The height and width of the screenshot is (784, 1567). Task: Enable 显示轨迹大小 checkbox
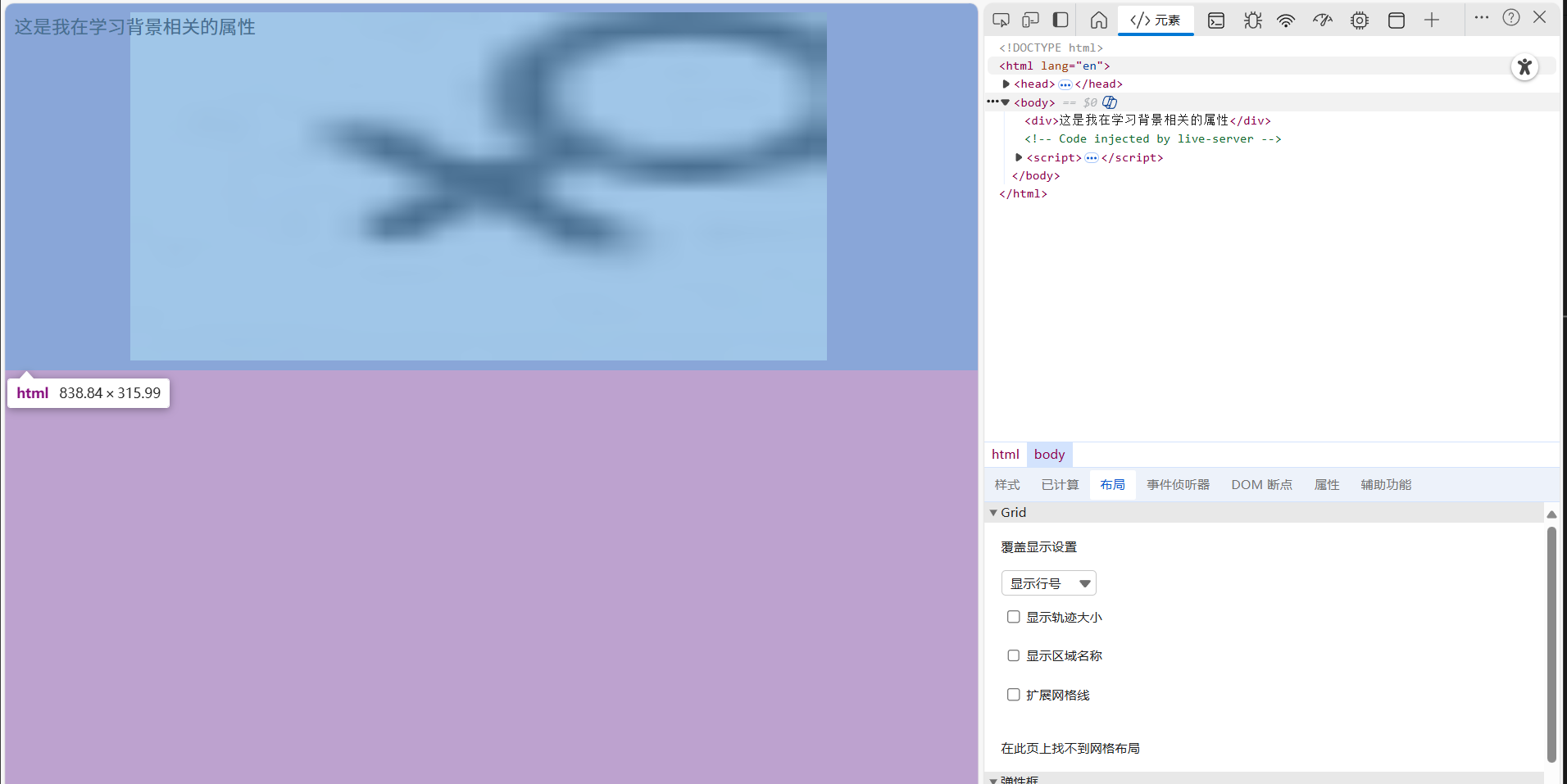pos(1014,617)
